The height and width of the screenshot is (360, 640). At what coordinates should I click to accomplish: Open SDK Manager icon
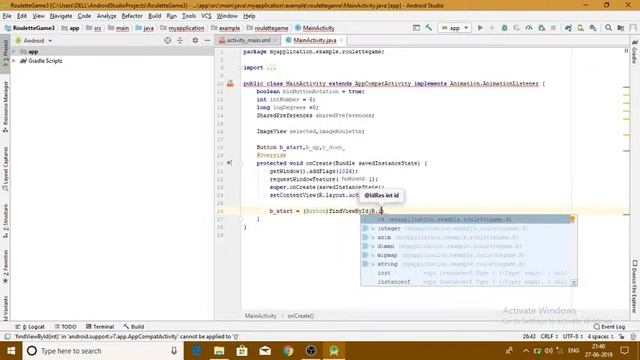593,28
